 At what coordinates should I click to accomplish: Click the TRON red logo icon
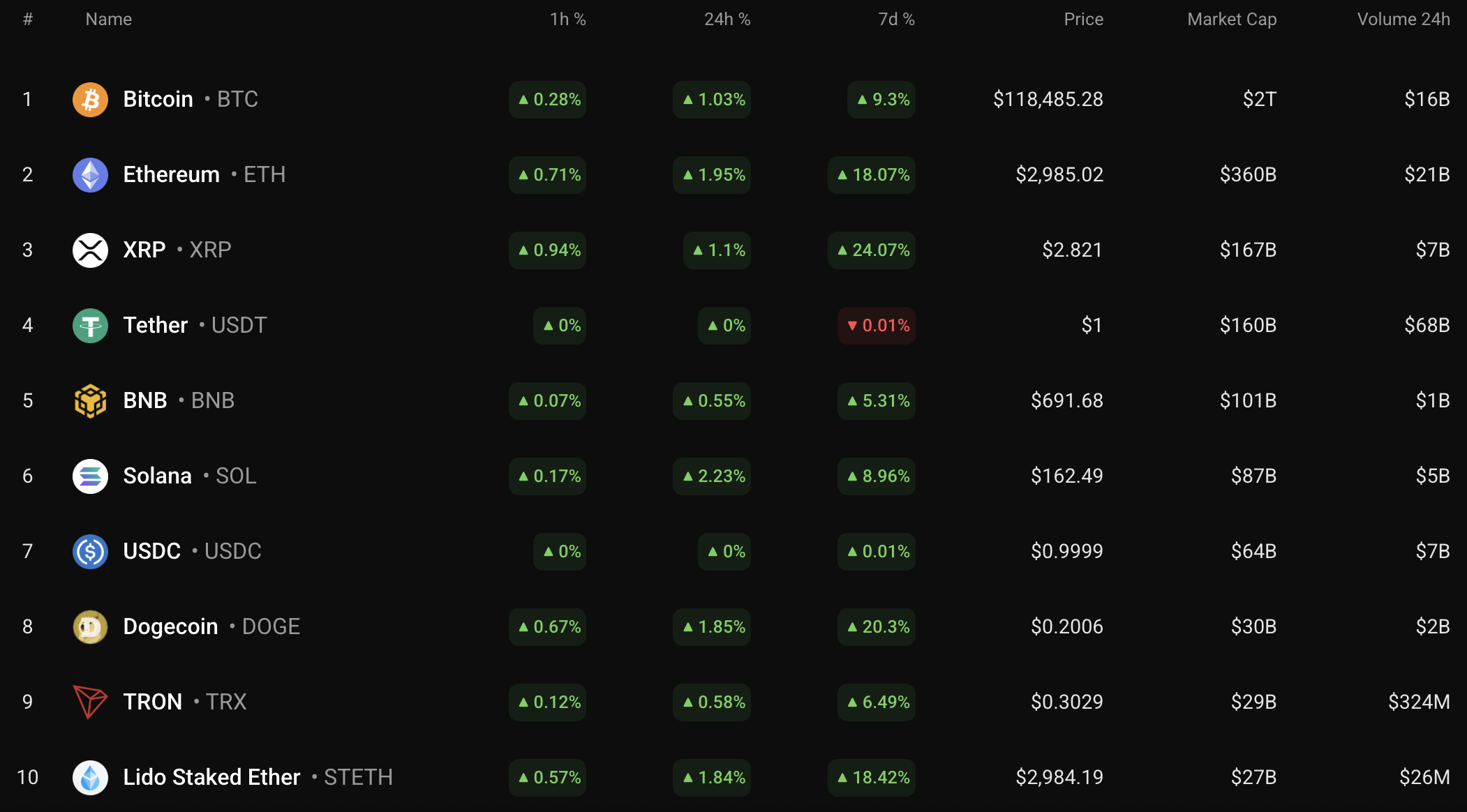coord(90,702)
